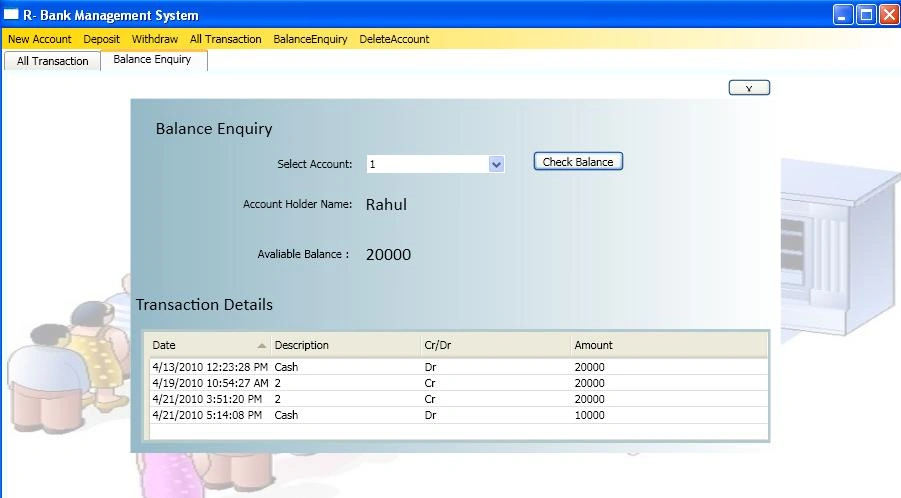Image resolution: width=901 pixels, height=498 pixels.
Task: Open New Account from the menu bar
Action: [x=40, y=39]
